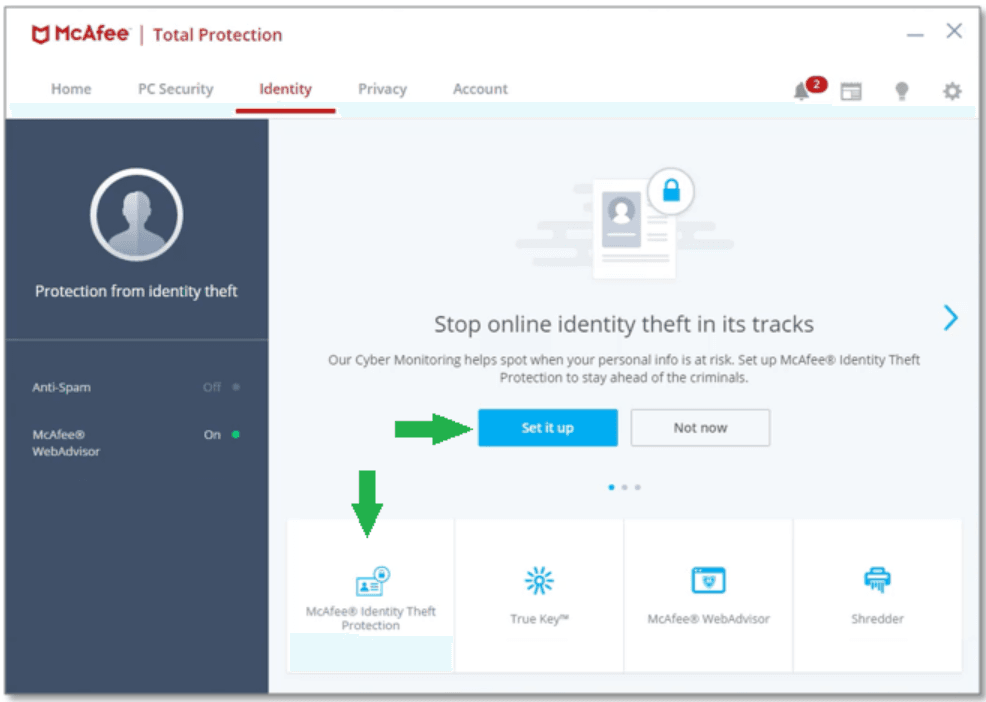Open McAfee Identity Theft Protection tile icon

(x=373, y=581)
